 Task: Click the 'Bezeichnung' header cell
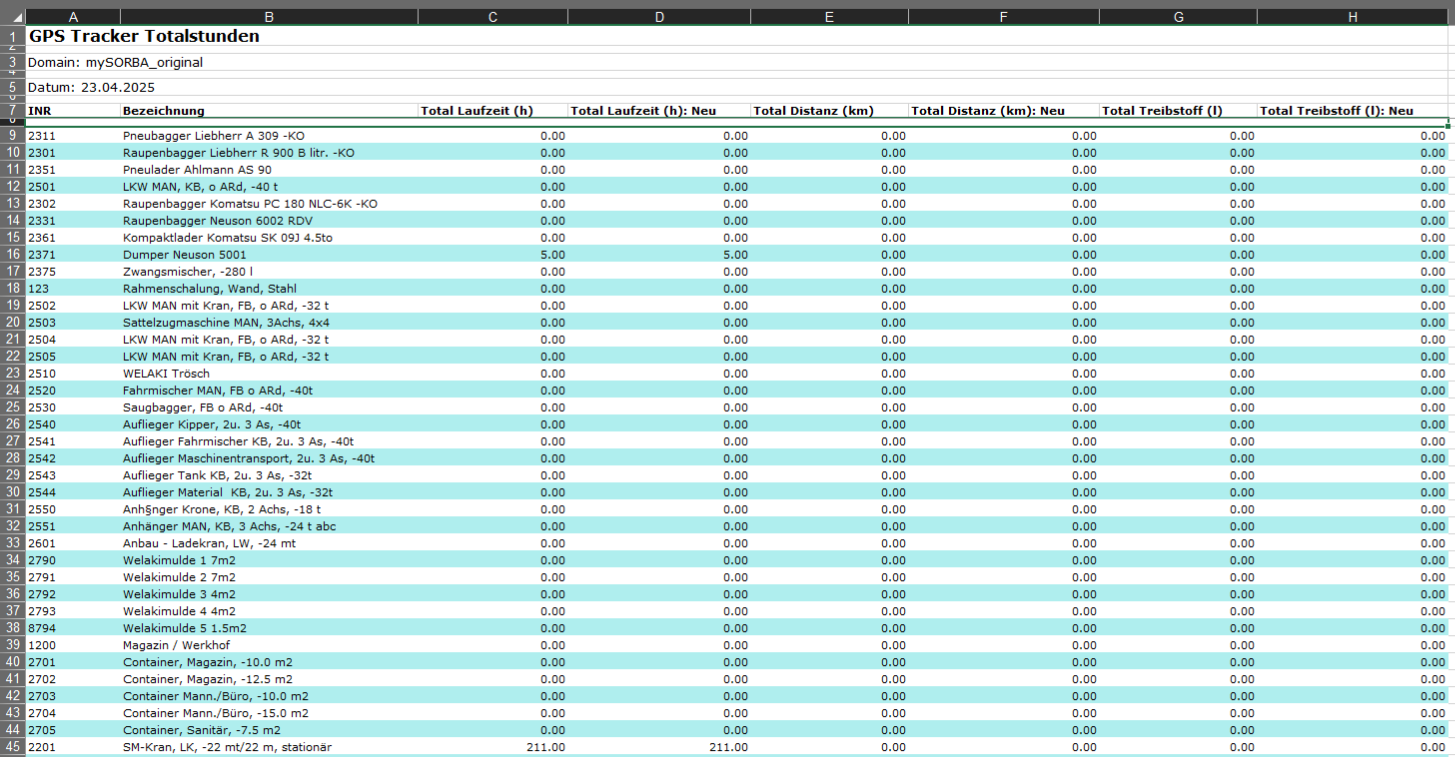tap(269, 110)
